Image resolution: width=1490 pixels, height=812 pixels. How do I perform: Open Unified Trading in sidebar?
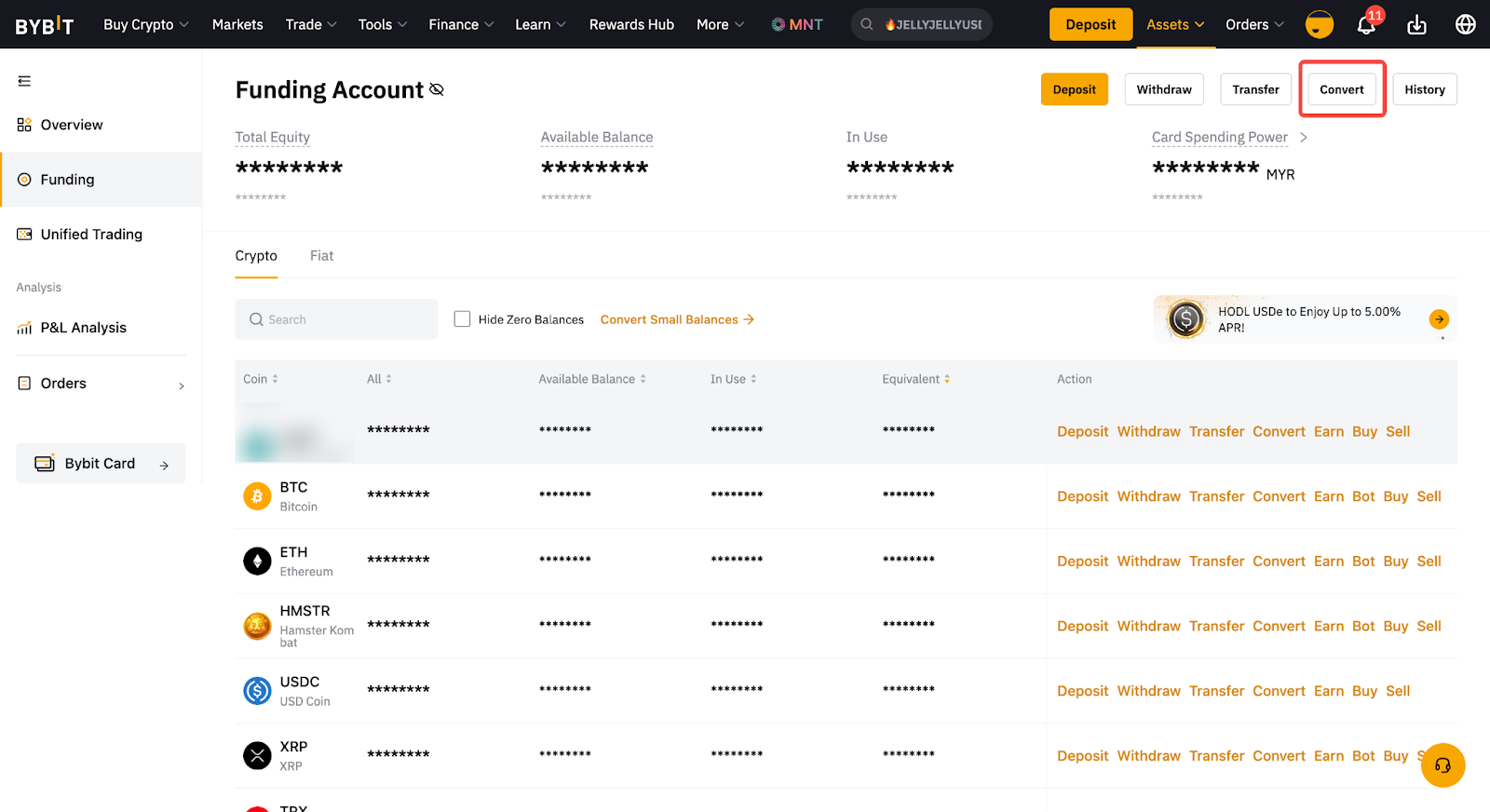(91, 235)
